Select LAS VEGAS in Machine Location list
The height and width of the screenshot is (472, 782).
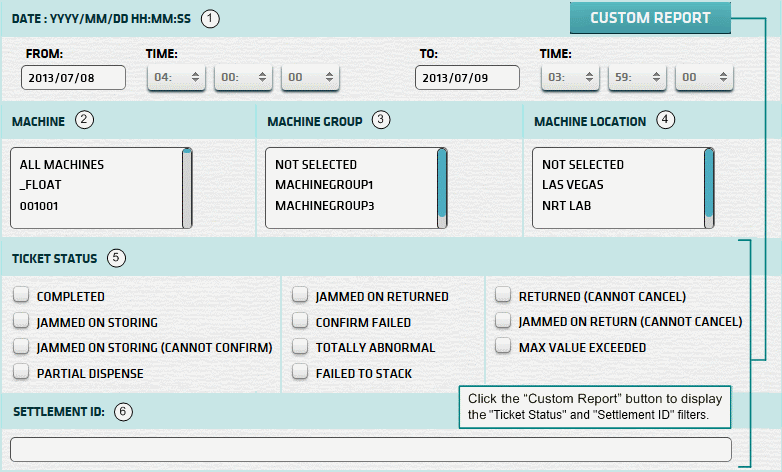[573, 185]
